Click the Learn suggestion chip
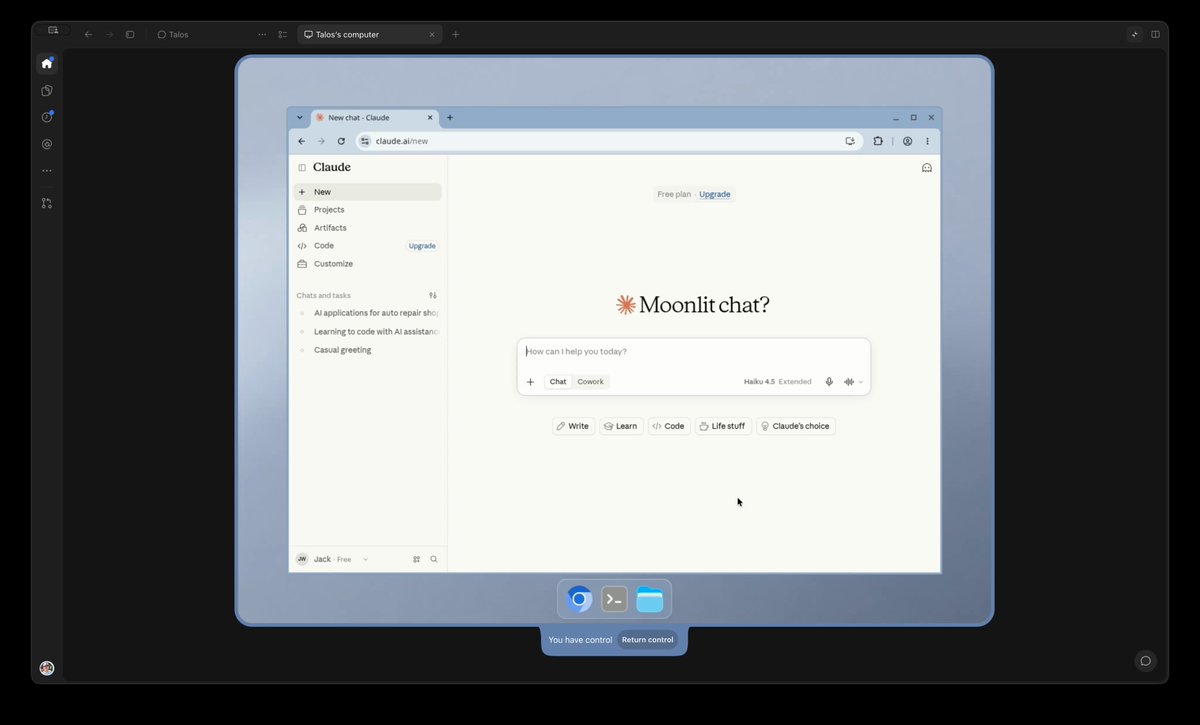Viewport: 1200px width, 725px height. (x=621, y=426)
